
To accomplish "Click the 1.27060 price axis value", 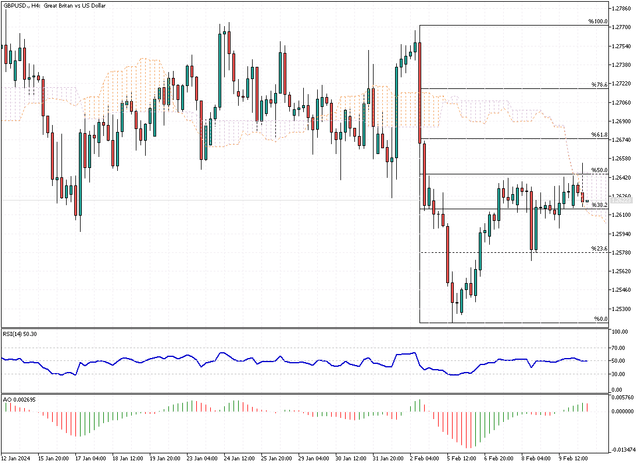I will pos(621,103).
